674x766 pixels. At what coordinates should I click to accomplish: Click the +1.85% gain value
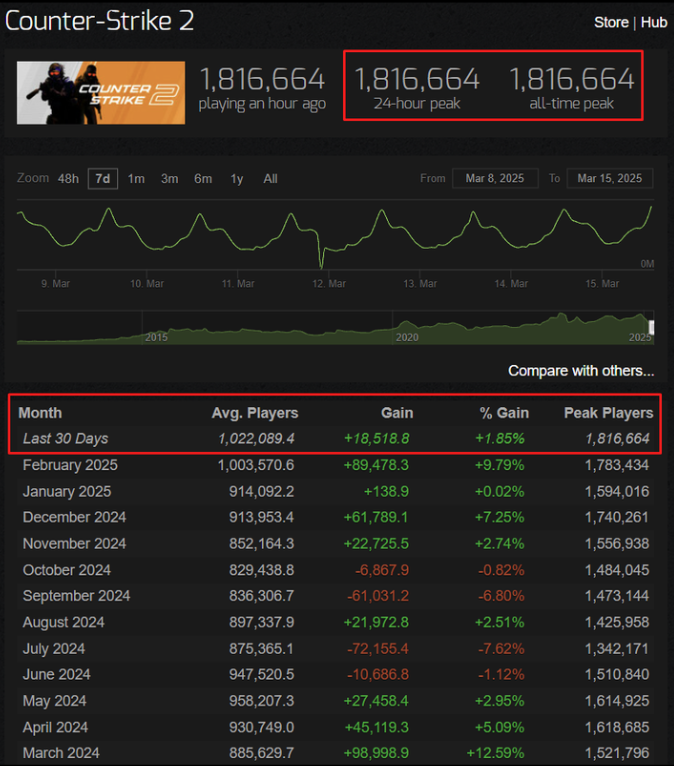click(x=500, y=439)
